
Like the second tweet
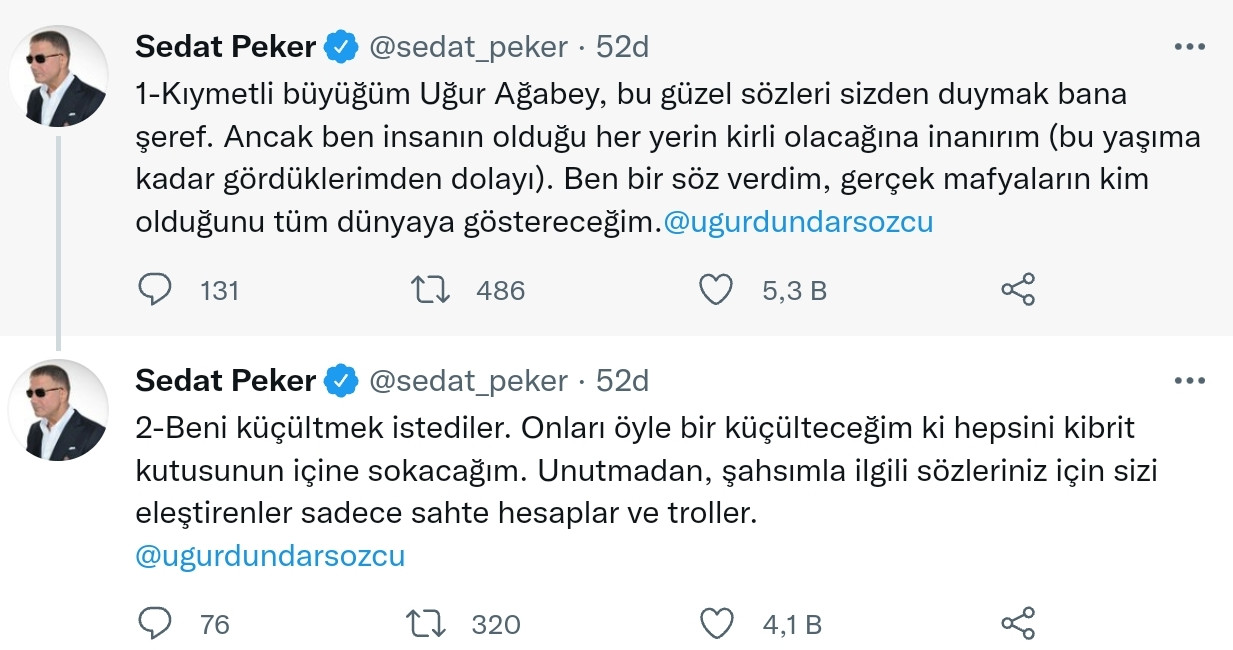tap(715, 624)
